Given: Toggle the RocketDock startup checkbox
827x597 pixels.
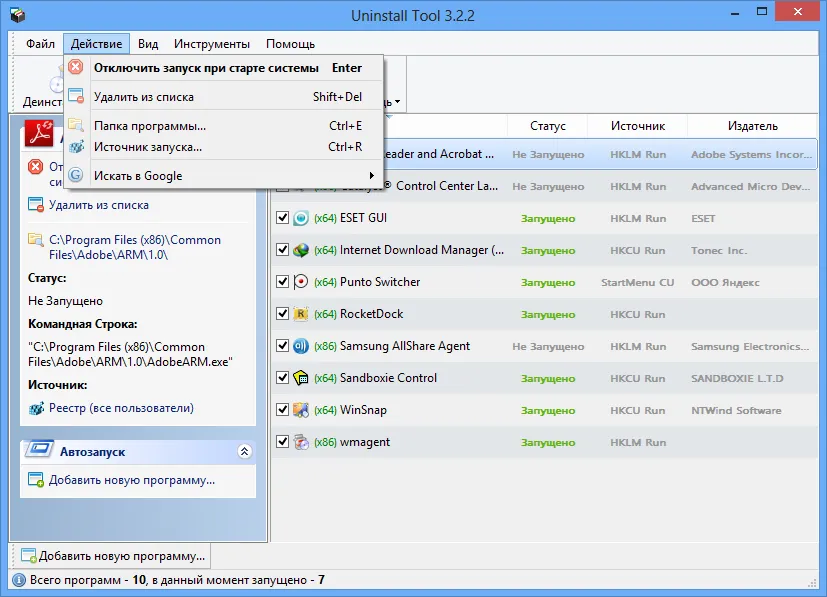Looking at the screenshot, I should tap(283, 314).
